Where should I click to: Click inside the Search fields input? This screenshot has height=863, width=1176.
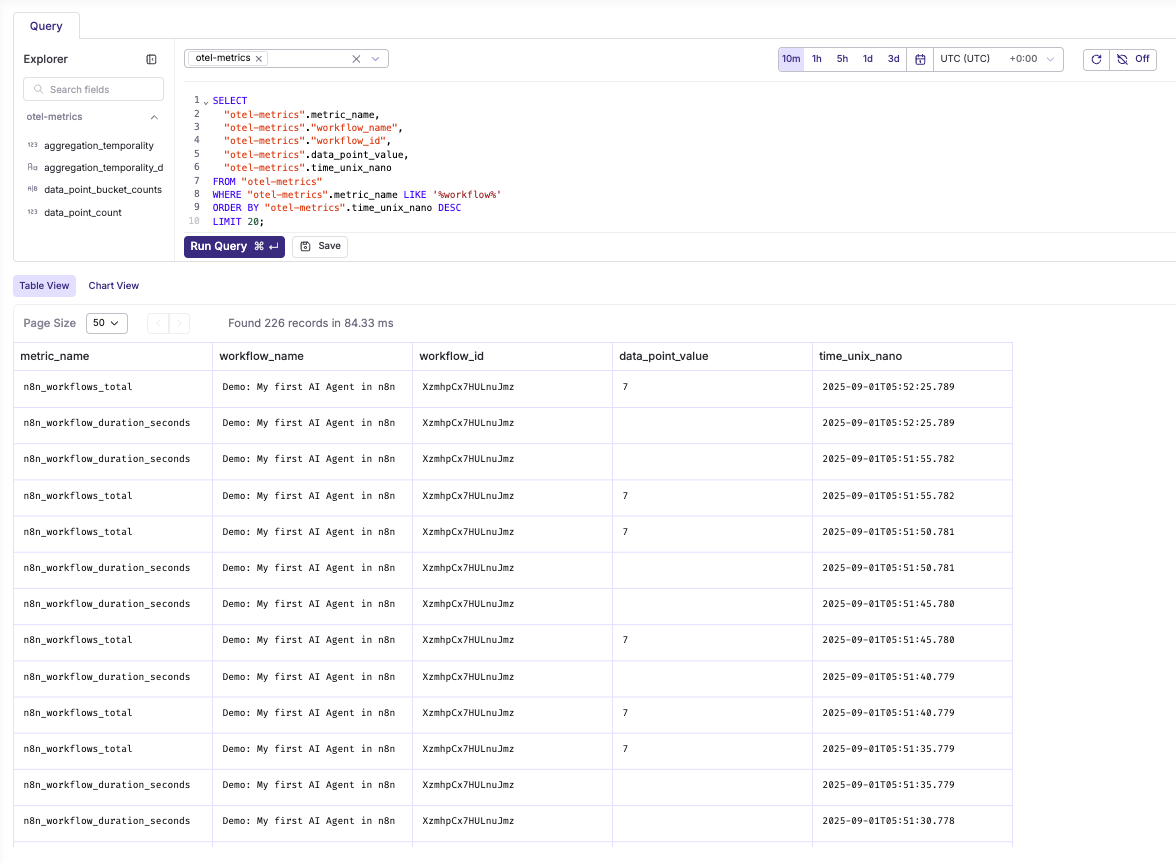click(x=94, y=89)
